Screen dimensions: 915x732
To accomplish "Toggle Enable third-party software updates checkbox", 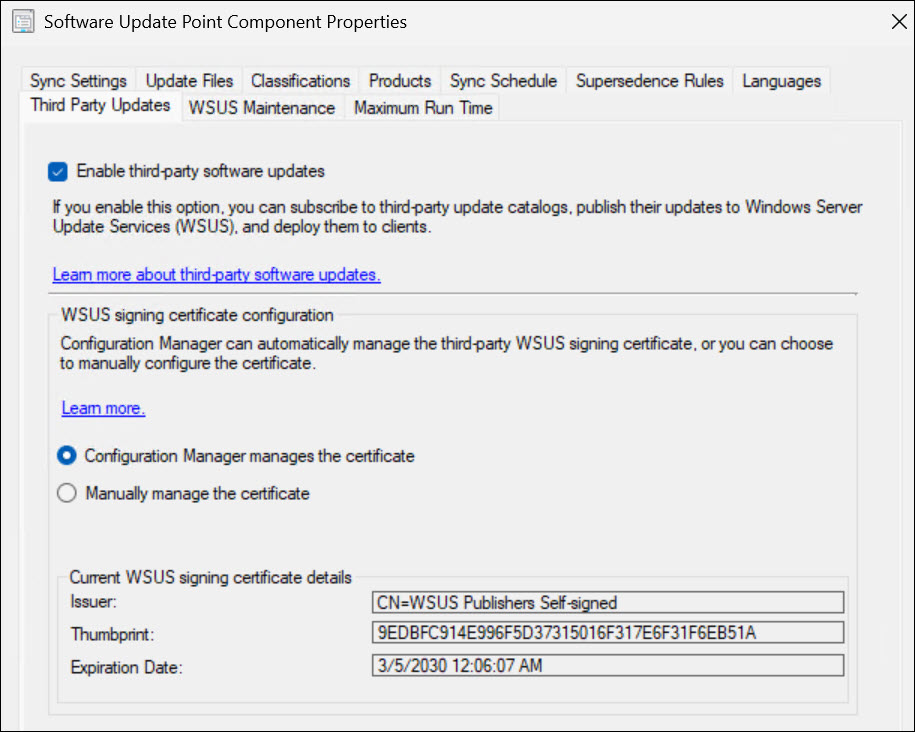I will pos(58,171).
